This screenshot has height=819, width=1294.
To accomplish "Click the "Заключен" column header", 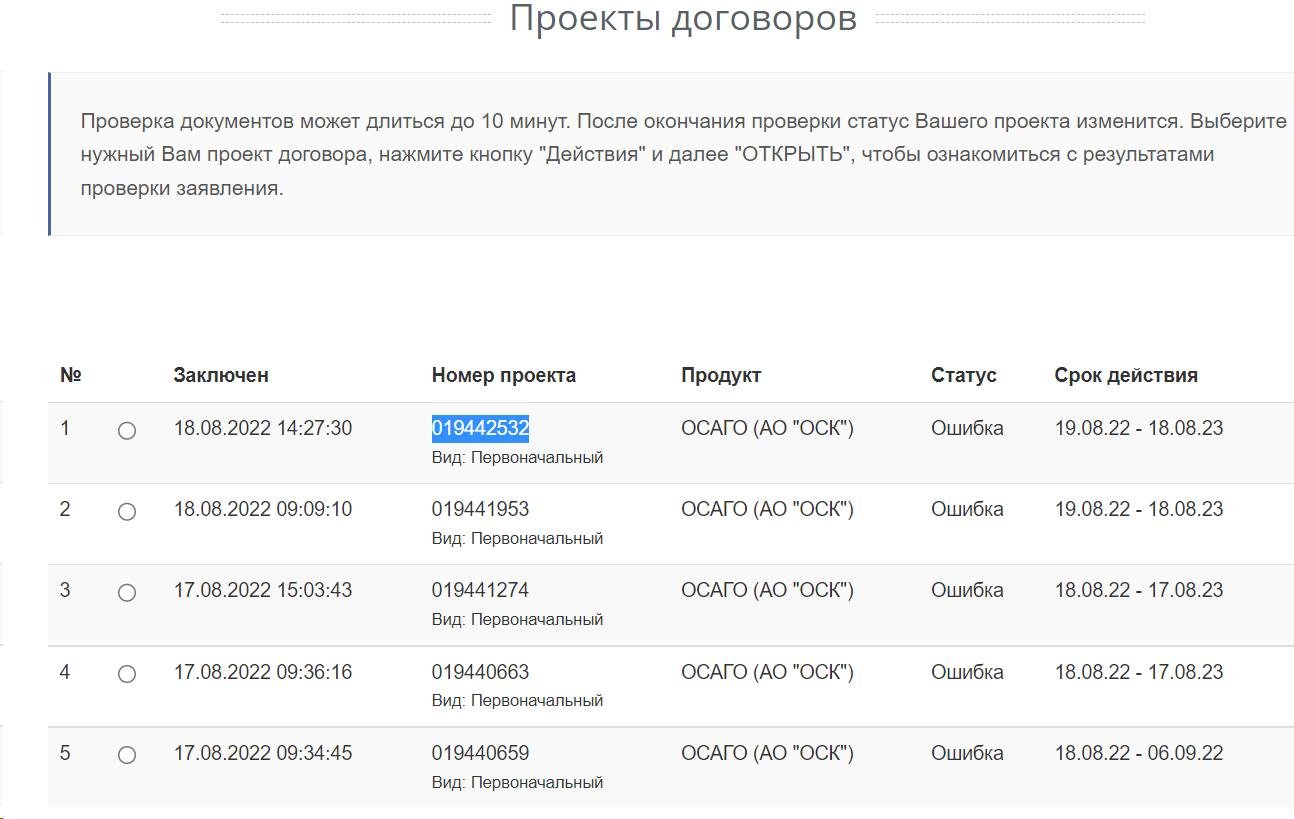I will point(221,375).
